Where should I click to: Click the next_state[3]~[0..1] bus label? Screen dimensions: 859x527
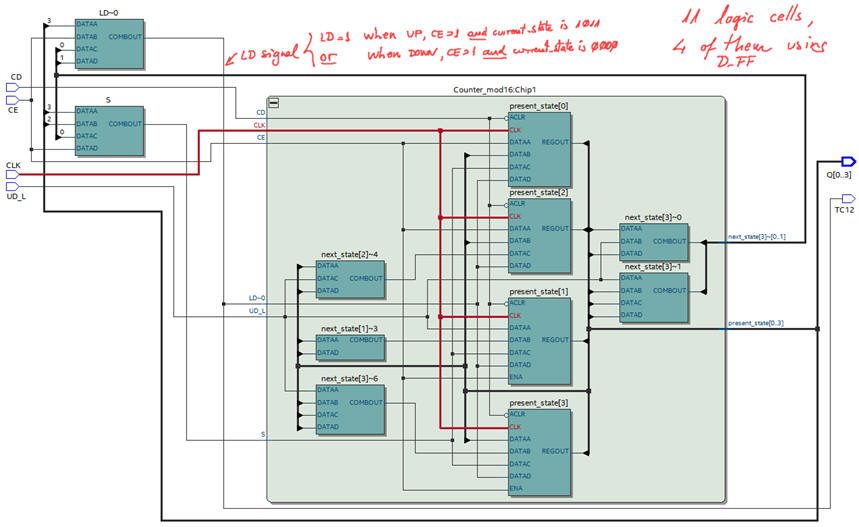point(757,237)
